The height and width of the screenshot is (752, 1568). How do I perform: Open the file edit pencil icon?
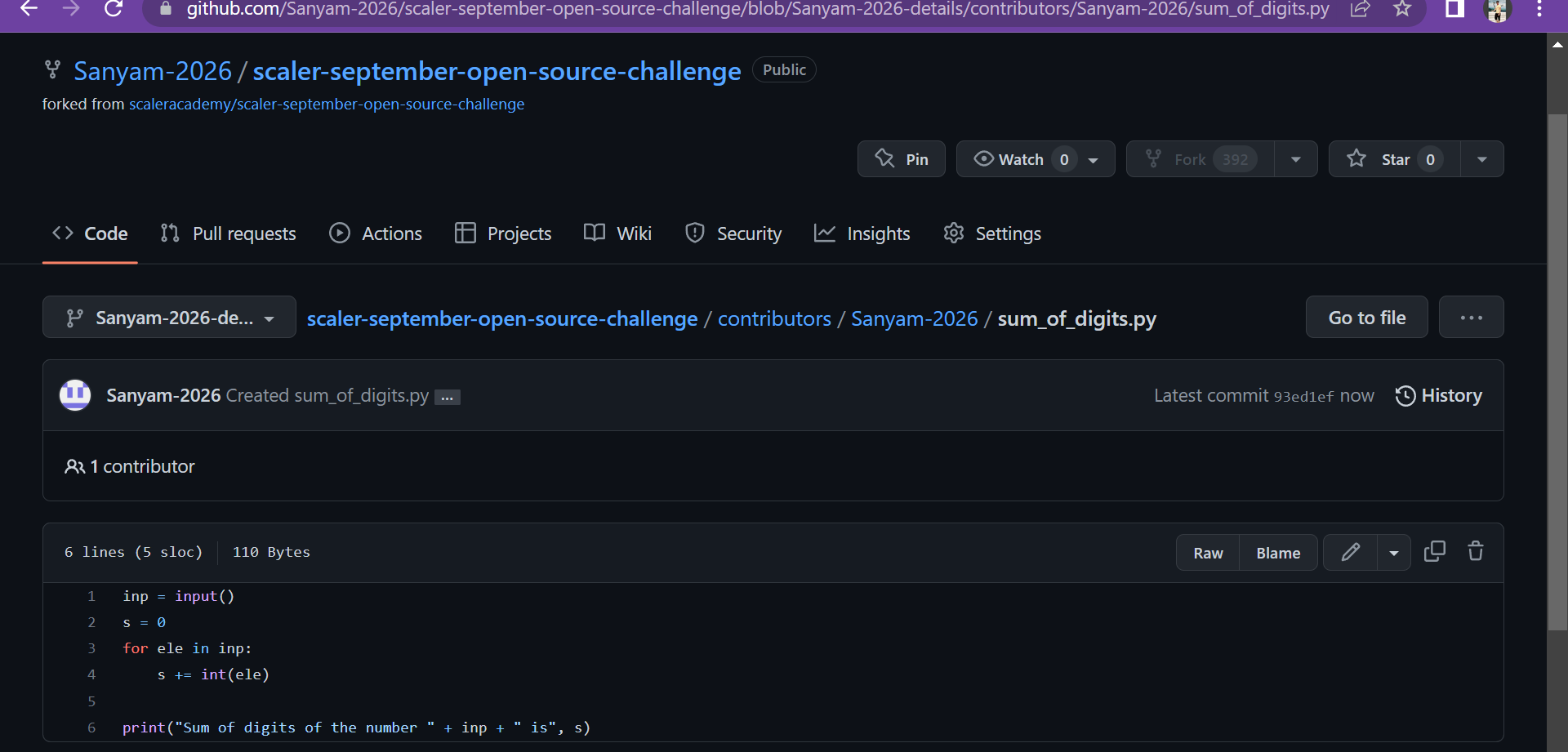pos(1350,552)
